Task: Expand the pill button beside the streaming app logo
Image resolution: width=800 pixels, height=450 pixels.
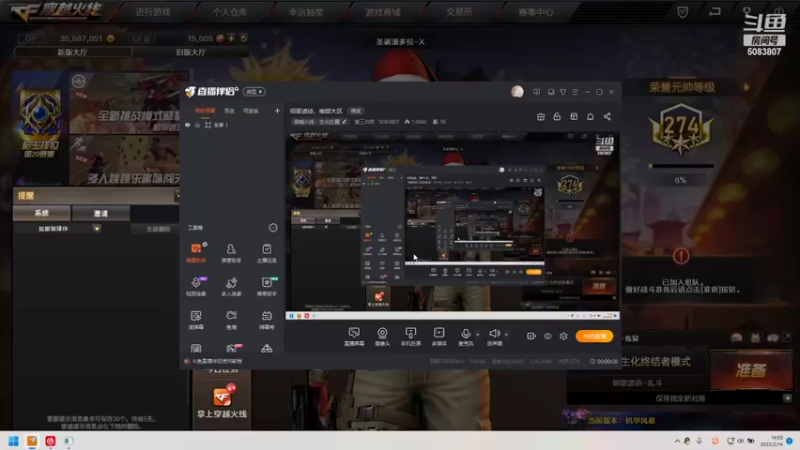Action: [x=254, y=92]
